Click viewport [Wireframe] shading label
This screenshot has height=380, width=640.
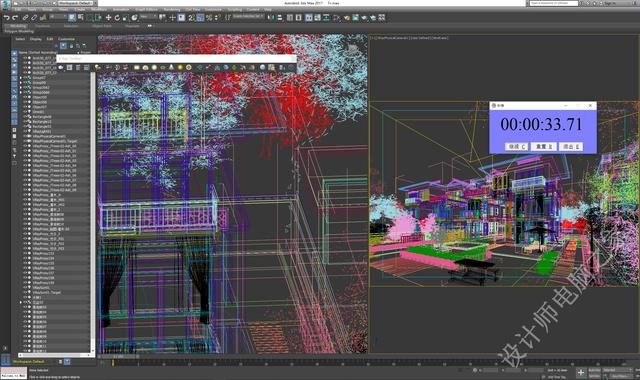pyautogui.click(x=440, y=38)
